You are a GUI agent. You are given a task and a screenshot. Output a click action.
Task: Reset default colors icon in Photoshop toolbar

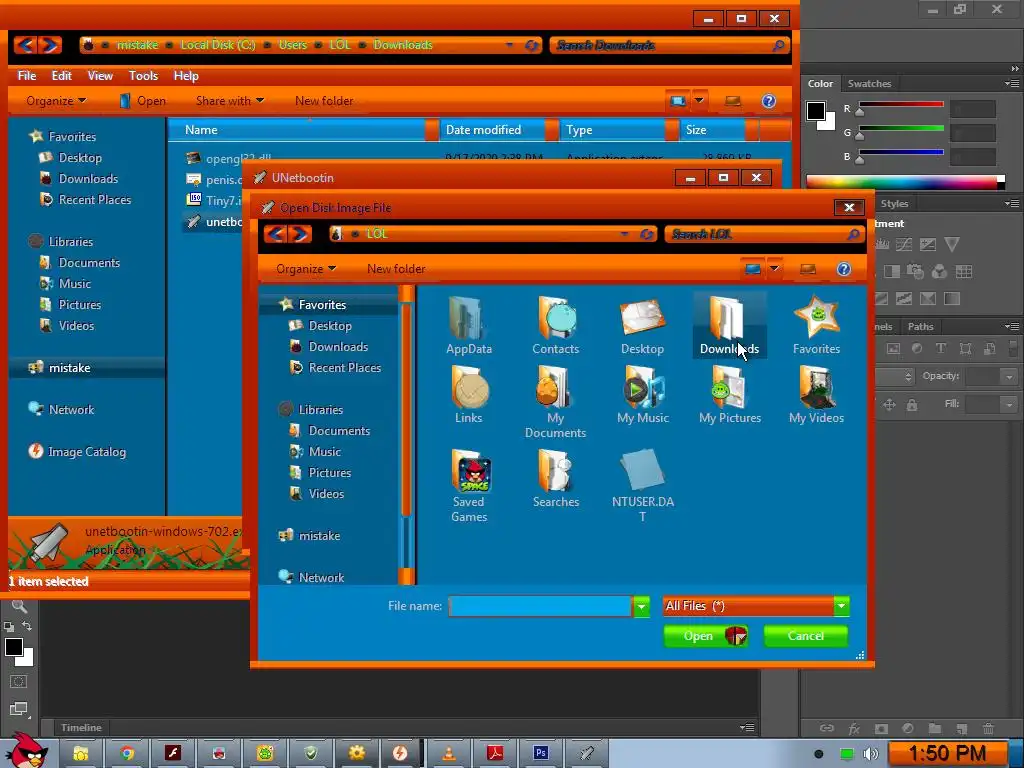pyautogui.click(x=9, y=627)
